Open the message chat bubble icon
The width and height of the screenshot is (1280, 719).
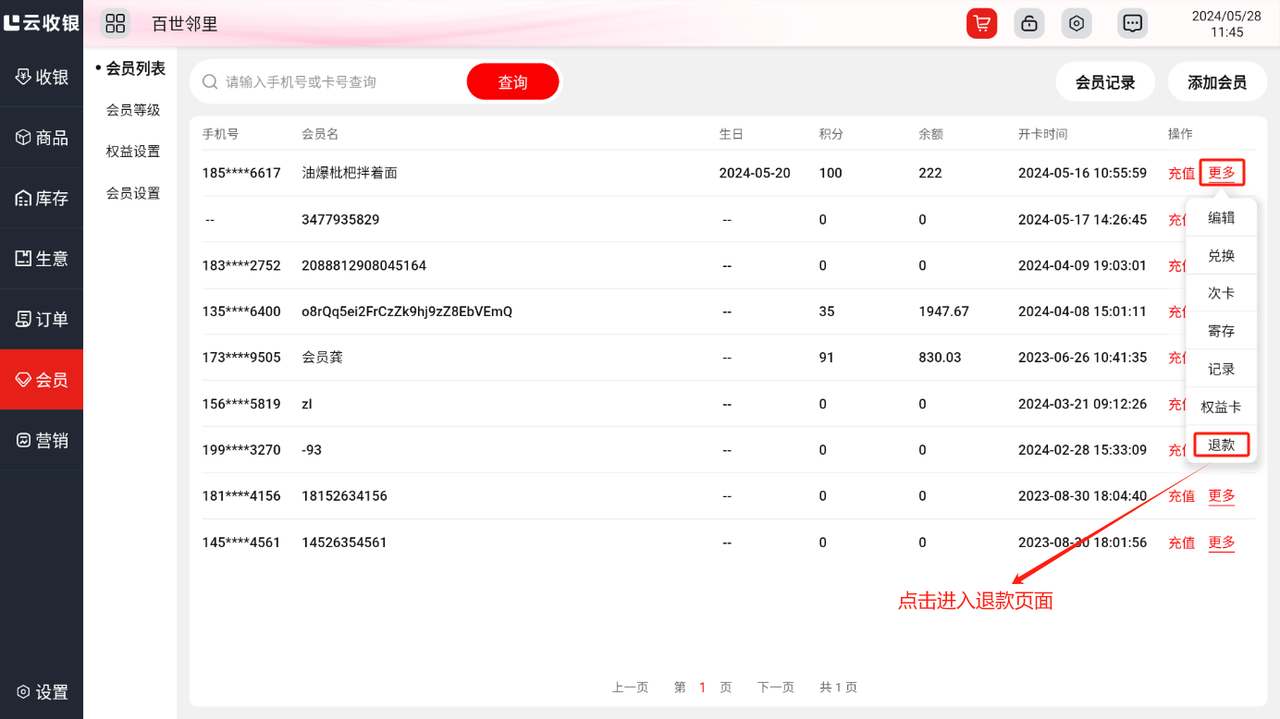pyautogui.click(x=1132, y=24)
